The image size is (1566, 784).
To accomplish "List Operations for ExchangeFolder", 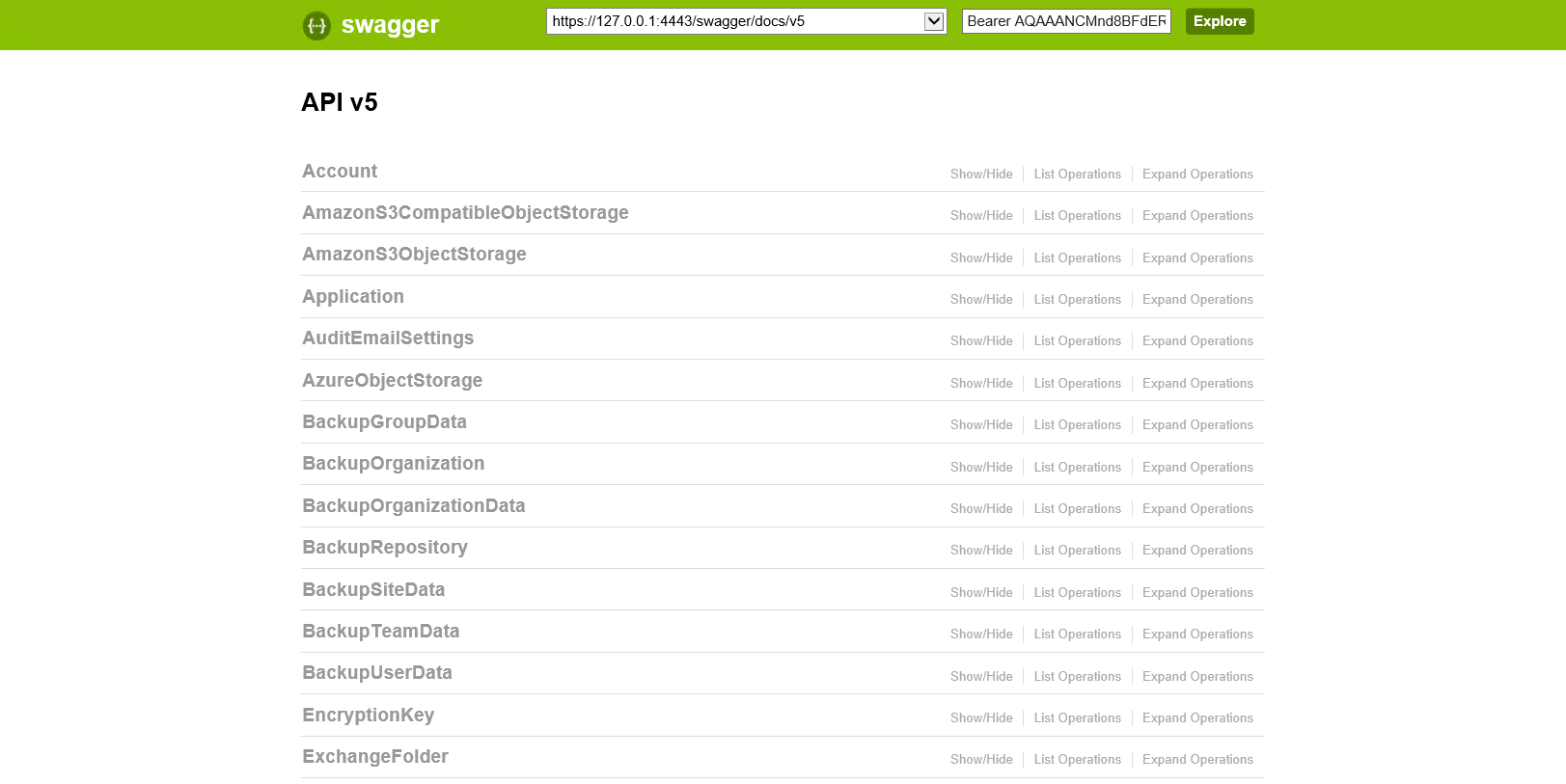I will pyautogui.click(x=1077, y=760).
